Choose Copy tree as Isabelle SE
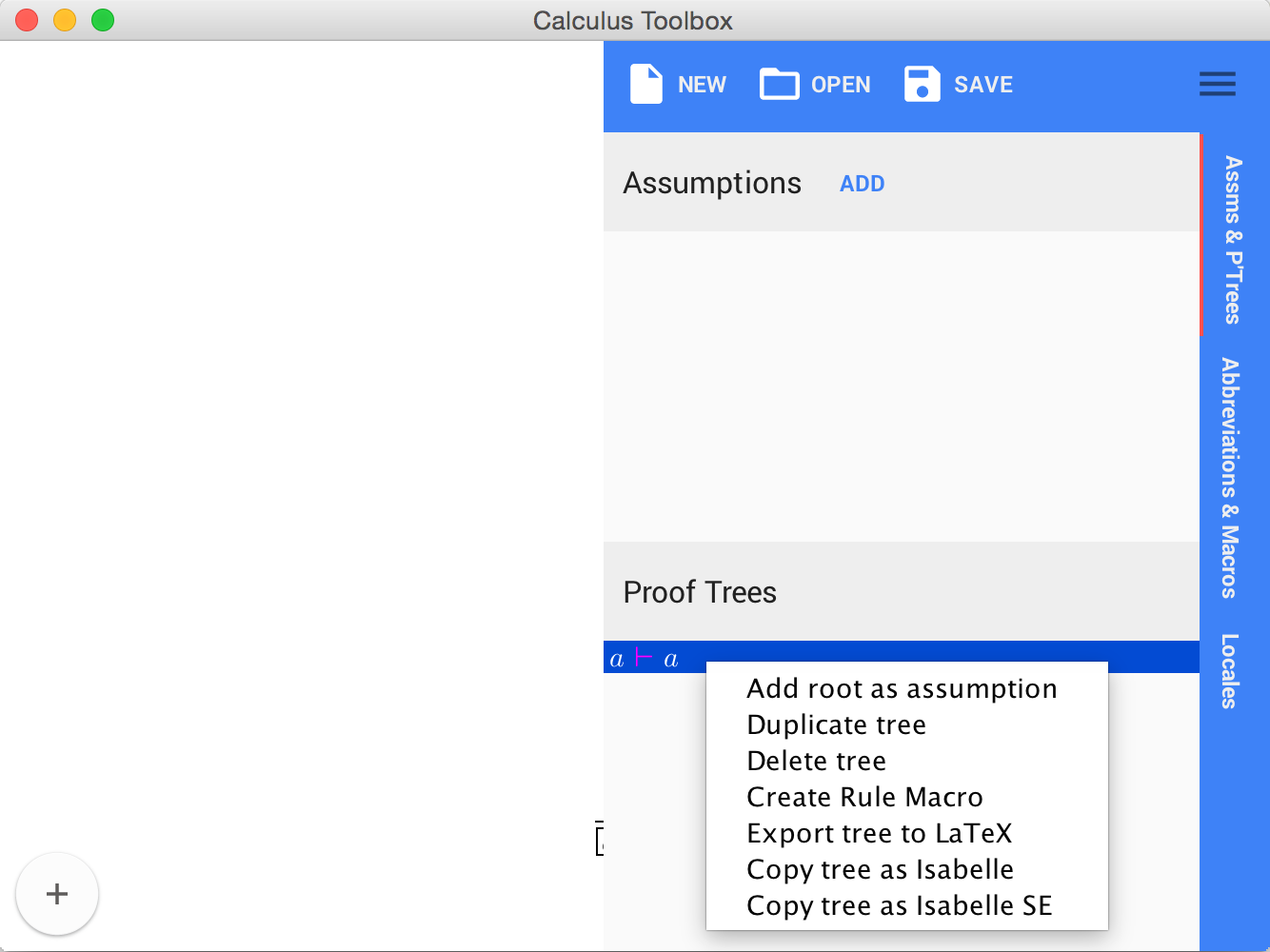The width and height of the screenshot is (1270, 952). click(906, 905)
